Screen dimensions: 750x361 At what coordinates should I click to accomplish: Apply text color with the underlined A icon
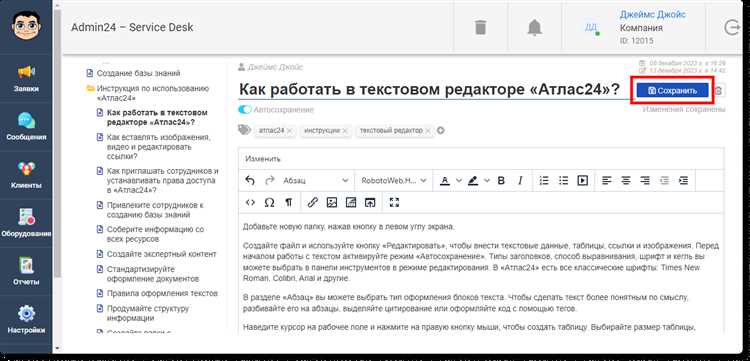click(445, 180)
